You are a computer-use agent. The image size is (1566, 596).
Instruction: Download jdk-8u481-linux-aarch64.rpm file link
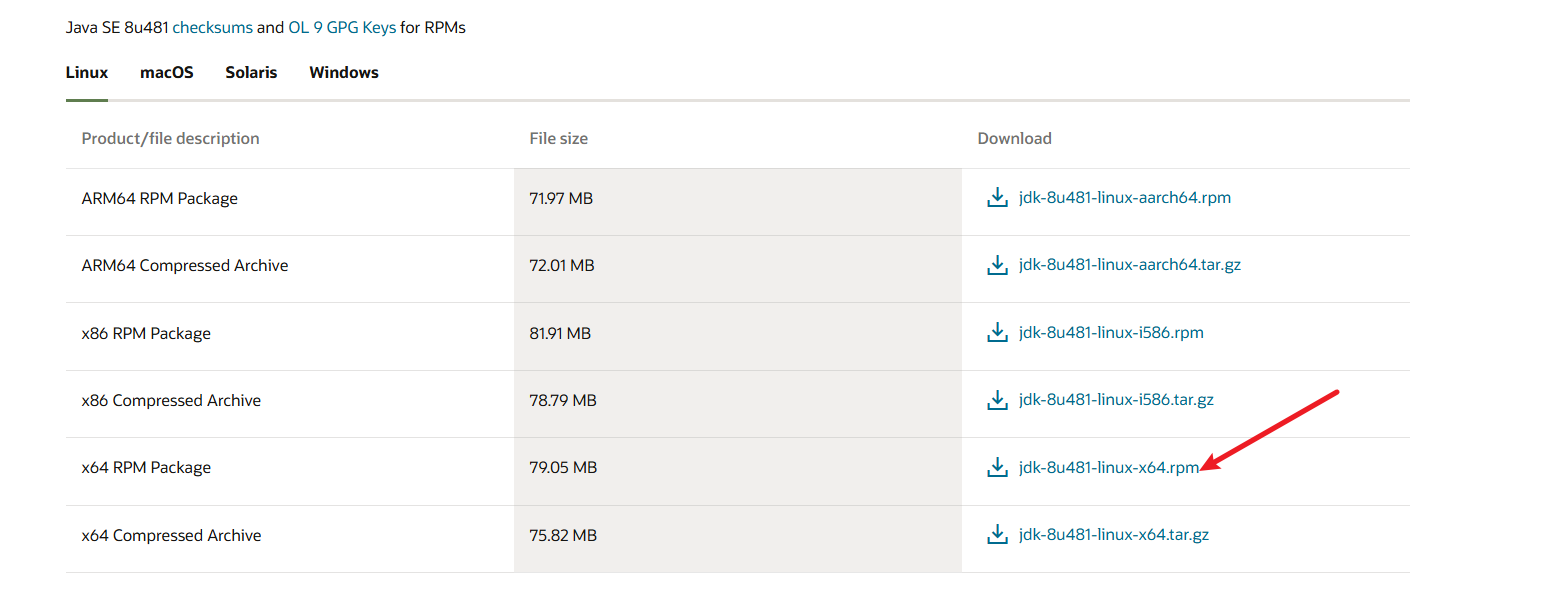pyautogui.click(x=1124, y=198)
